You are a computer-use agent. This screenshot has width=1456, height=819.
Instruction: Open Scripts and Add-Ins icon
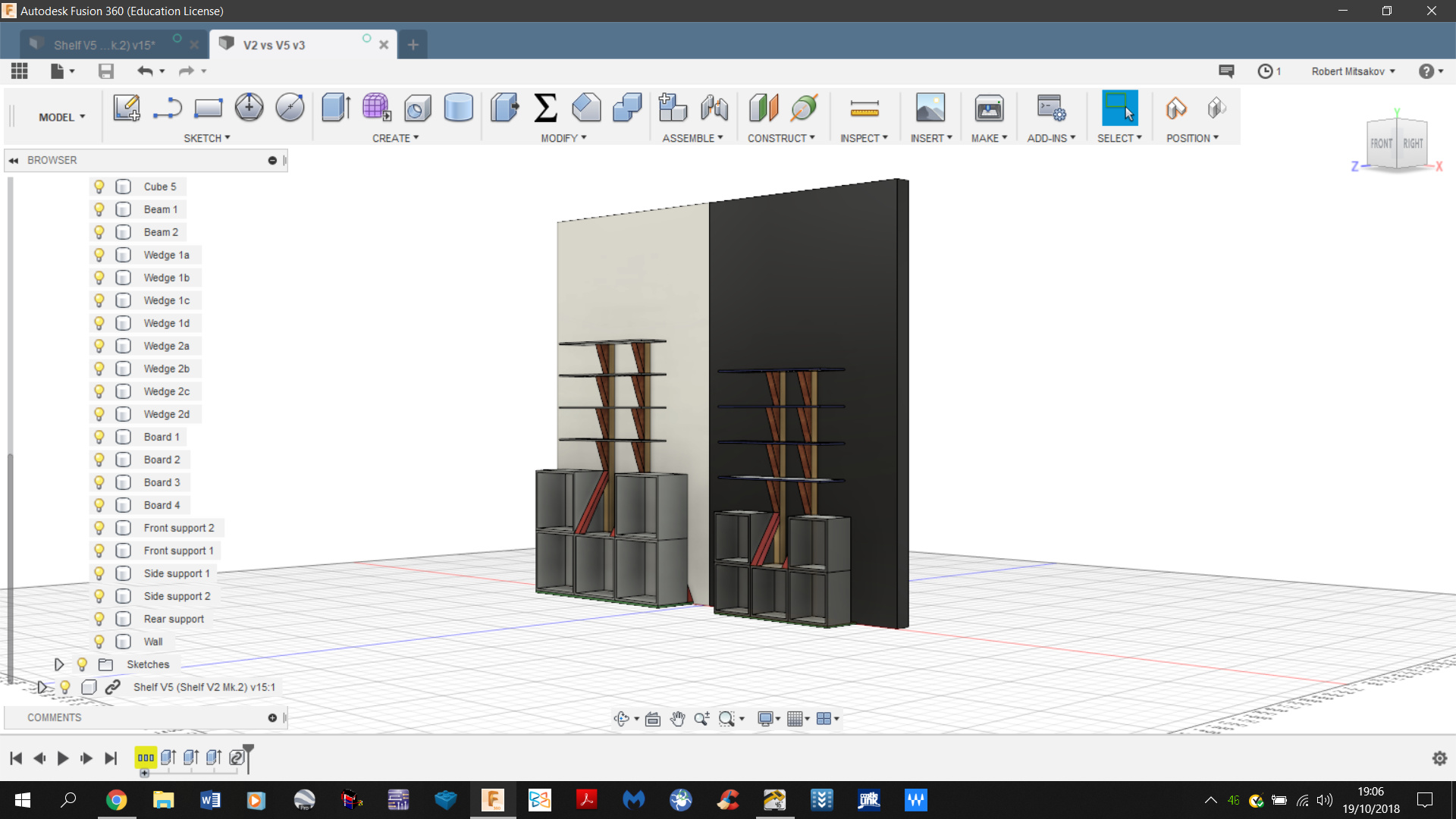1051,108
